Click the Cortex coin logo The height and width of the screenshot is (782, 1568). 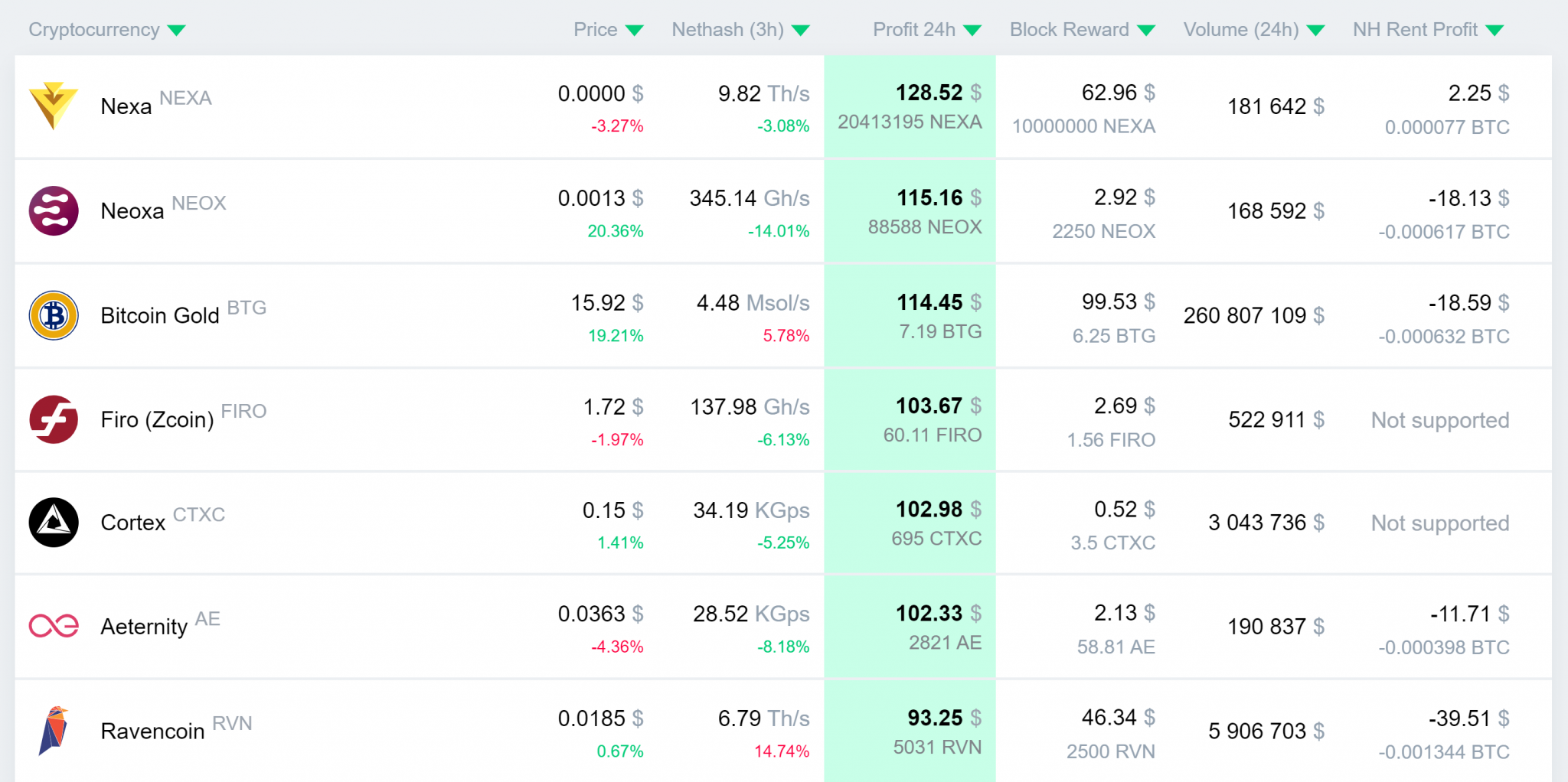click(53, 523)
